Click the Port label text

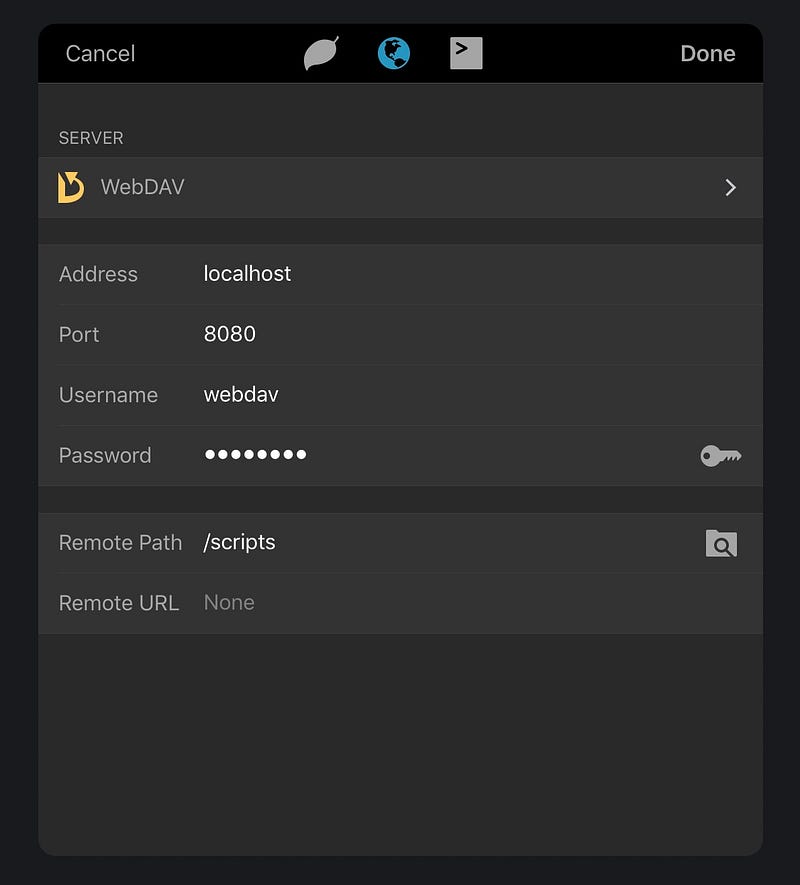(79, 335)
